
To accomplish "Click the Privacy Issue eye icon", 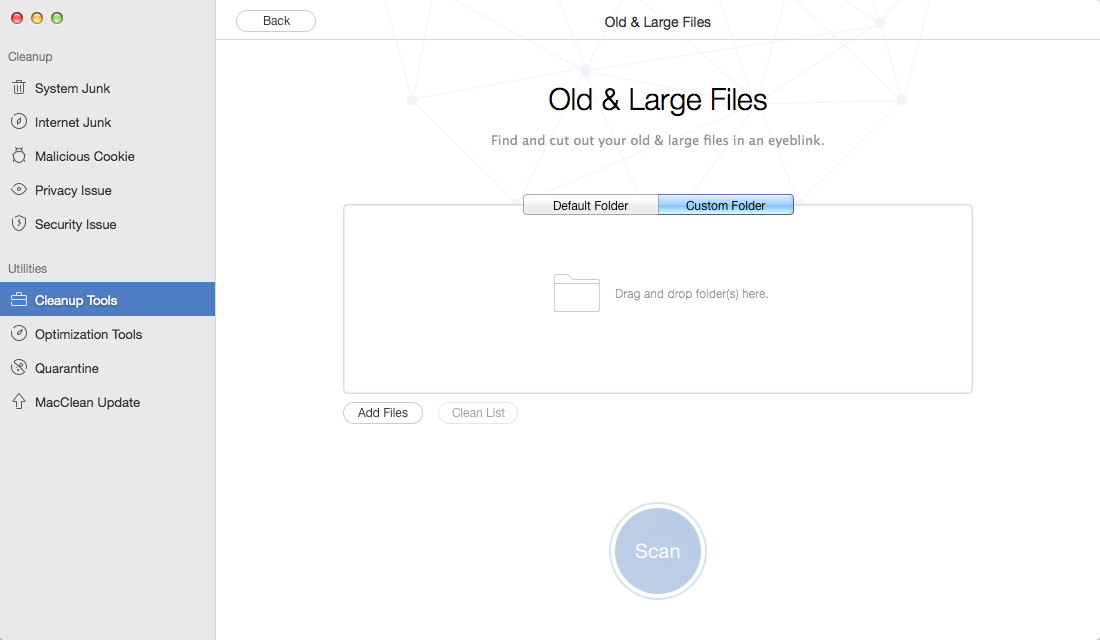I will tap(19, 189).
